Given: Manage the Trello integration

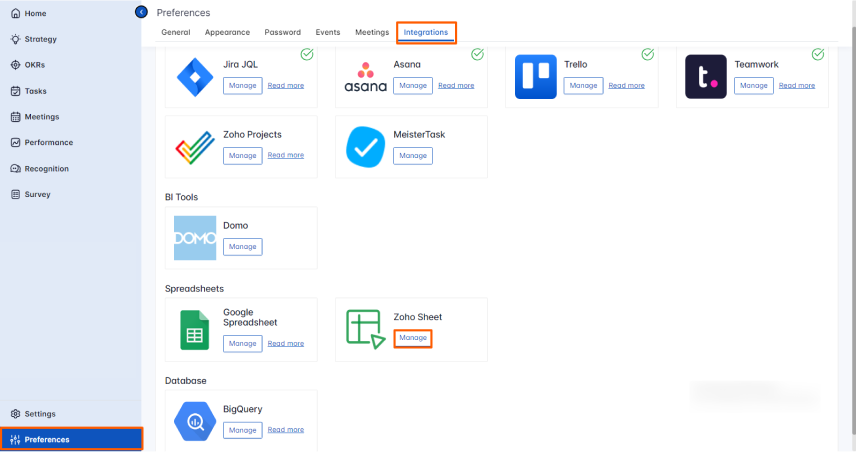Looking at the screenshot, I should pyautogui.click(x=583, y=86).
